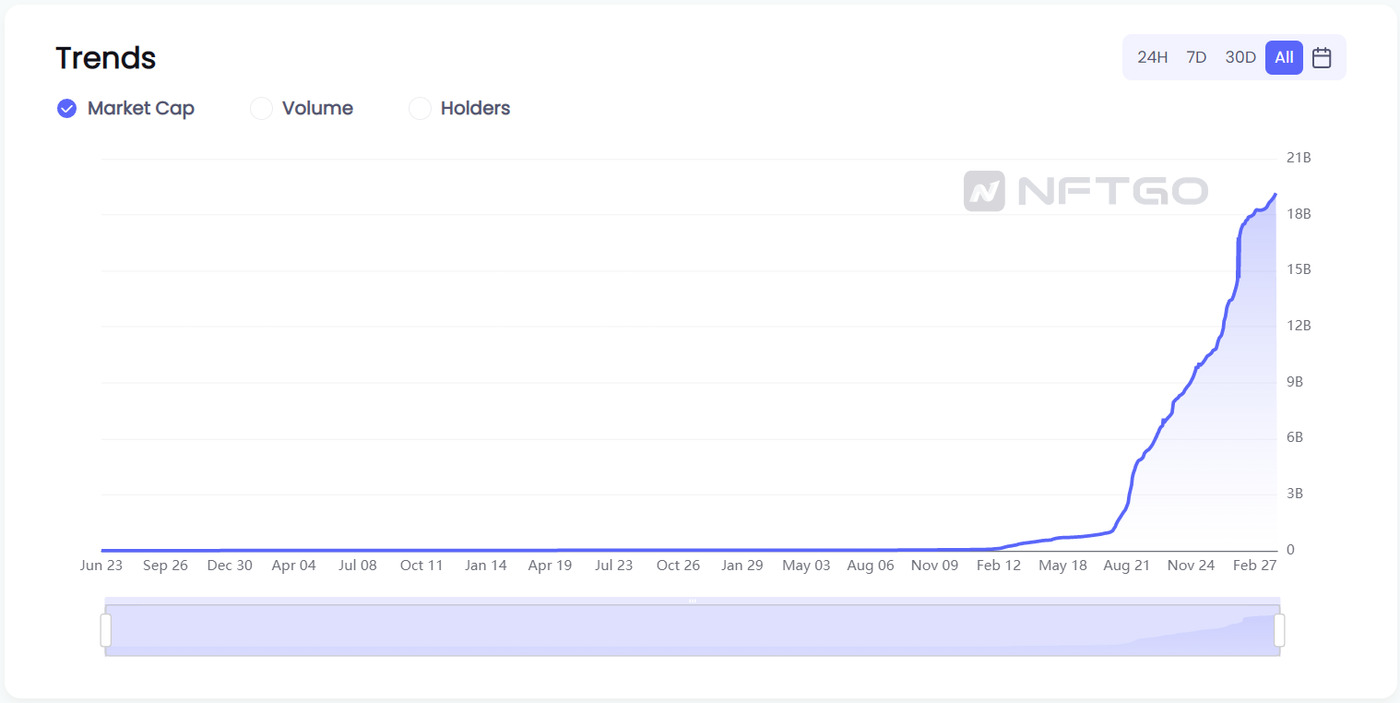
Task: Click the range selector overview bar
Action: coord(692,630)
